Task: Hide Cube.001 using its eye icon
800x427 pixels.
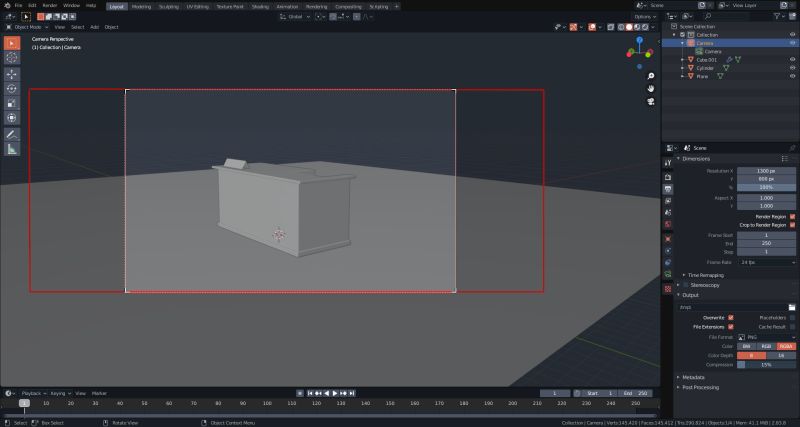Action: point(792,60)
